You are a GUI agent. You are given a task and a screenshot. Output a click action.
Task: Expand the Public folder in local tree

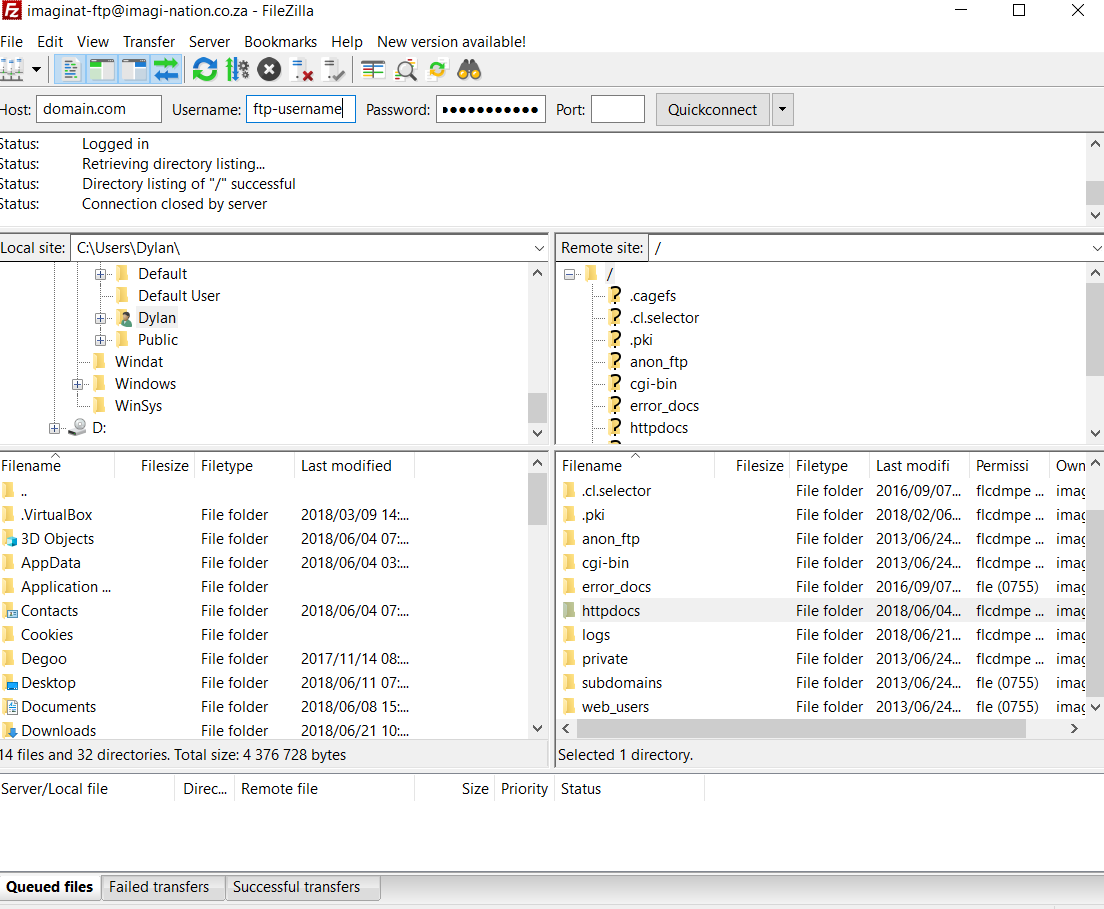(x=101, y=340)
